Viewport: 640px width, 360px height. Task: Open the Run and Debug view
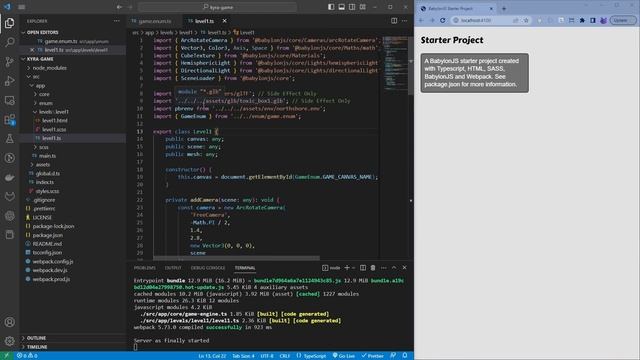pos(9,81)
